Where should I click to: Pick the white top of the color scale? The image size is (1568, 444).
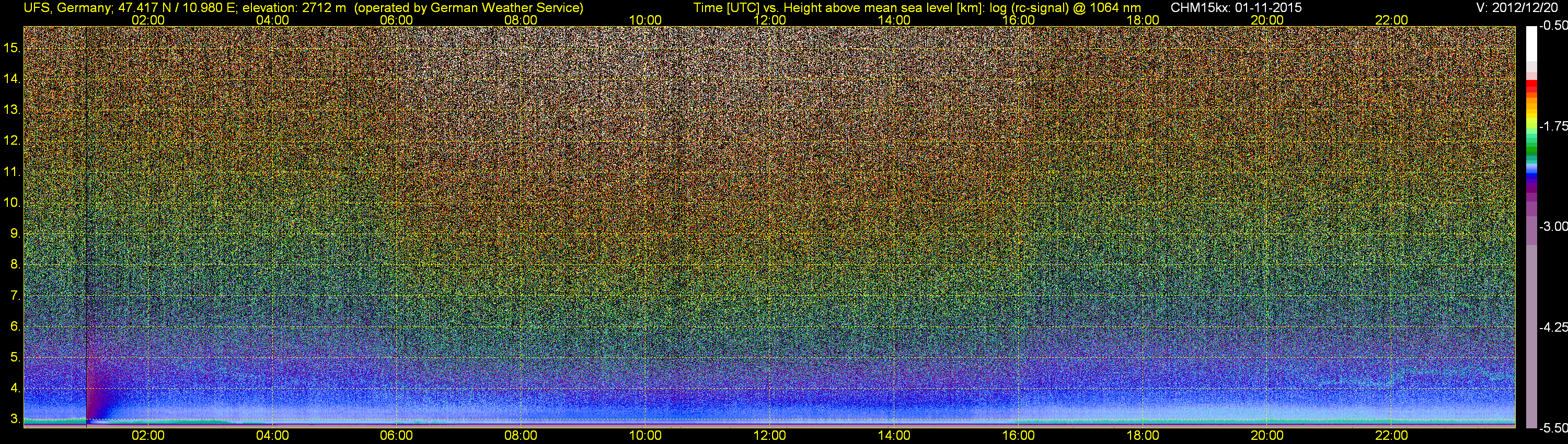[x=1531, y=44]
